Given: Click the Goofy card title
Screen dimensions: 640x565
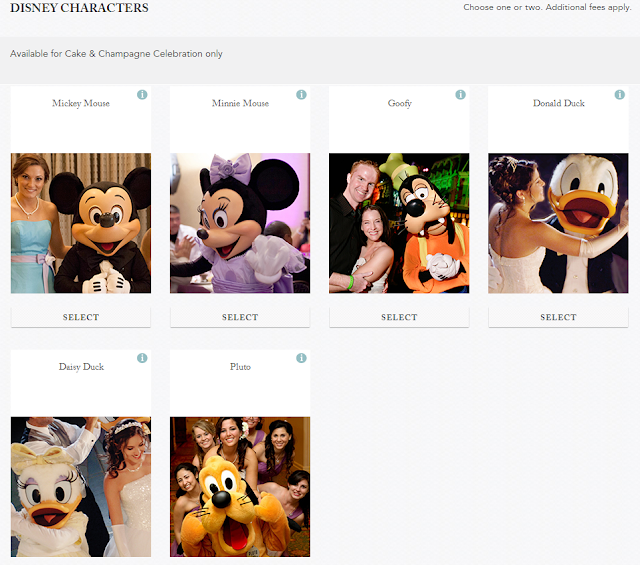Looking at the screenshot, I should [400, 103].
